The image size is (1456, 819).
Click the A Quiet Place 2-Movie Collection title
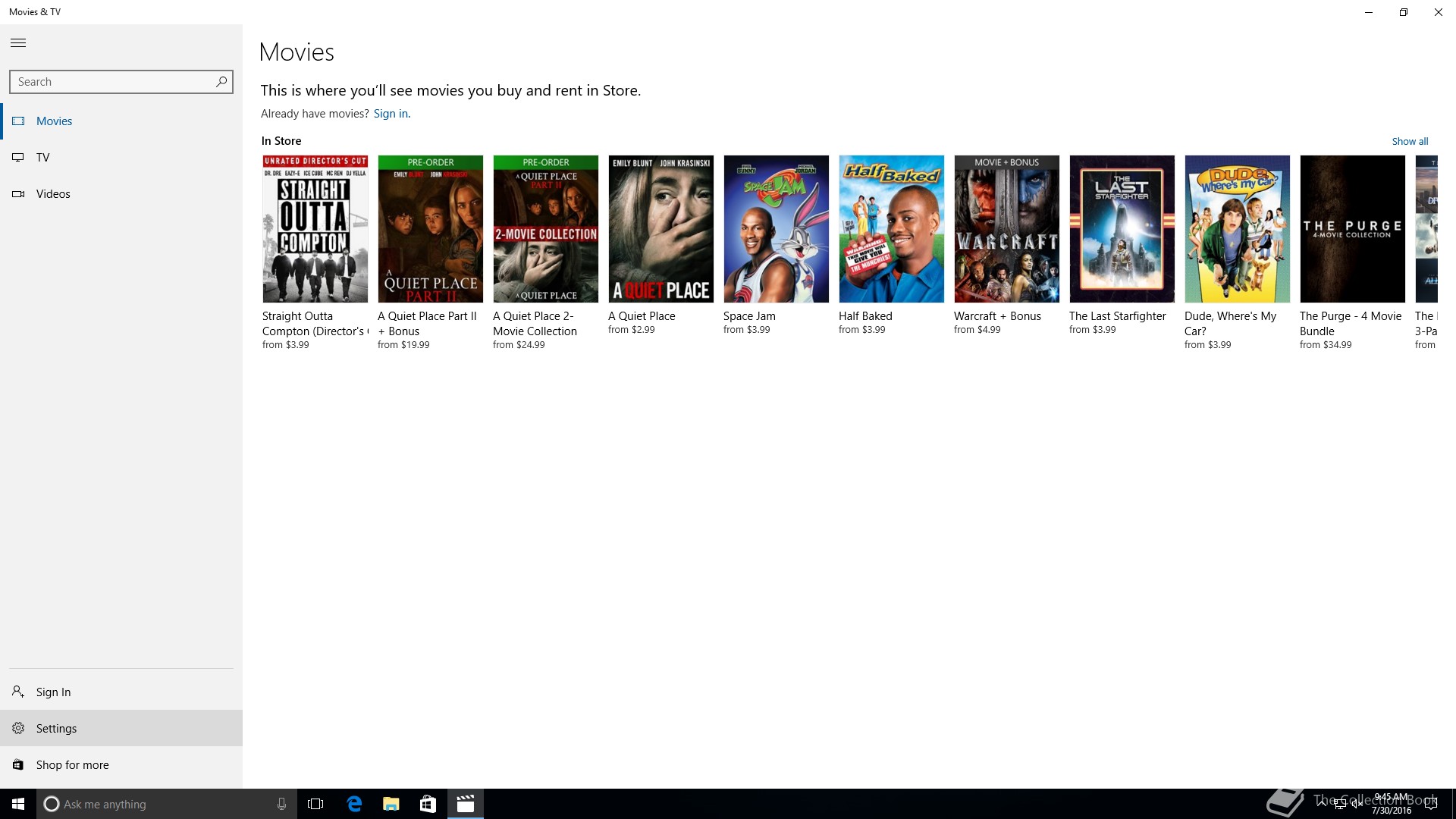pyautogui.click(x=535, y=324)
